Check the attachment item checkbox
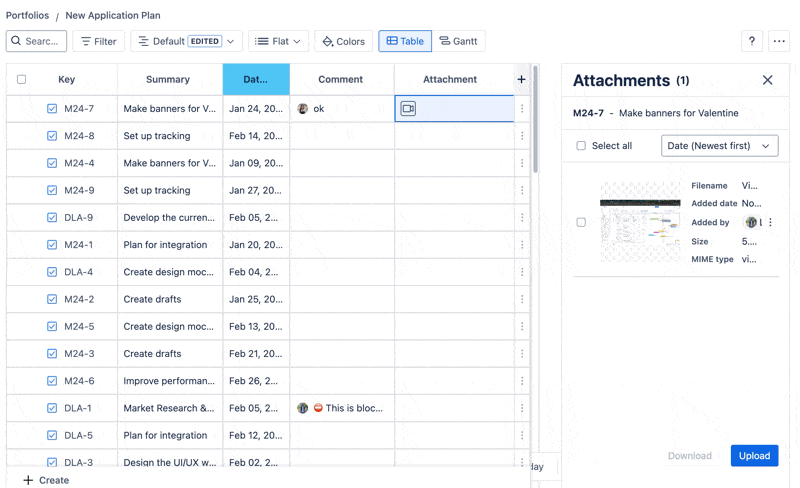The image size is (800, 488). tap(581, 222)
